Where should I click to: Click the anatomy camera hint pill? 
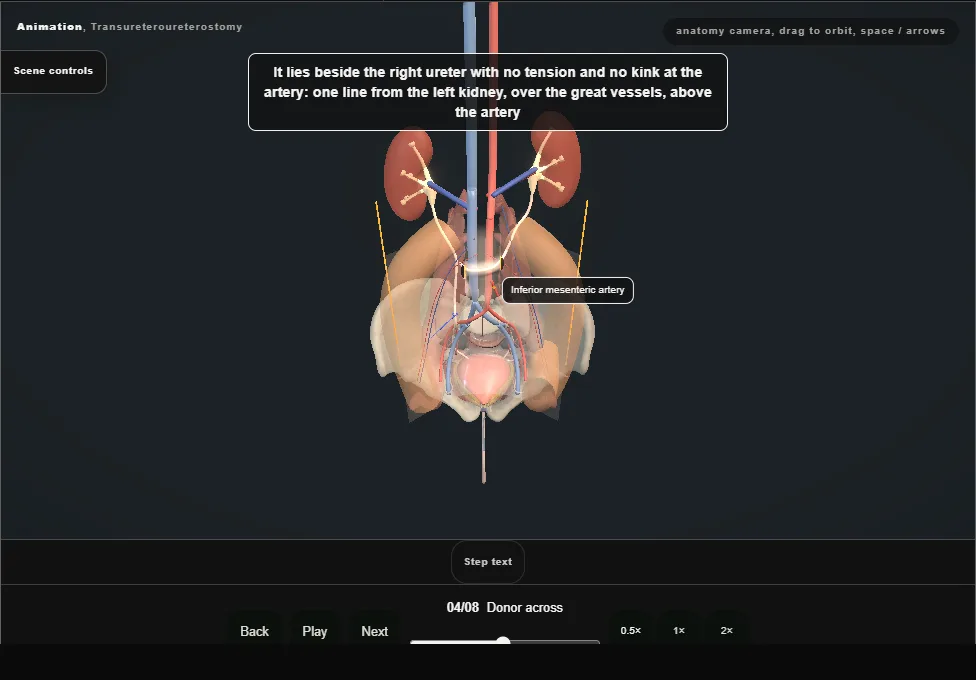(x=810, y=31)
